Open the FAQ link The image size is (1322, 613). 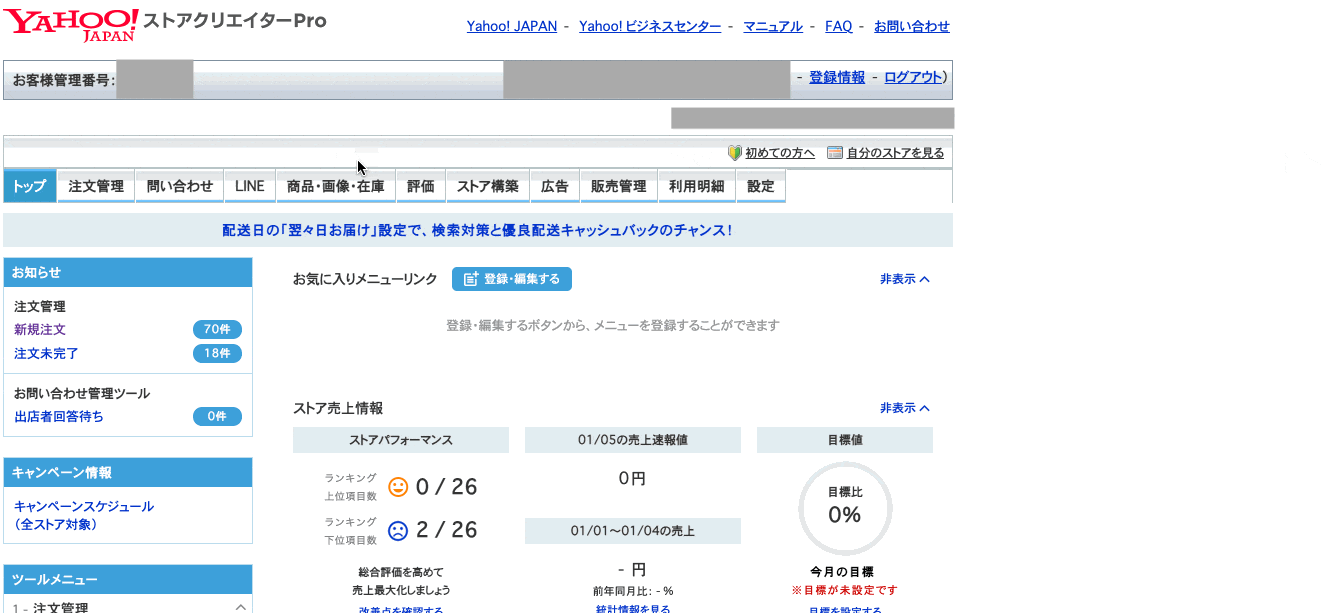point(839,27)
